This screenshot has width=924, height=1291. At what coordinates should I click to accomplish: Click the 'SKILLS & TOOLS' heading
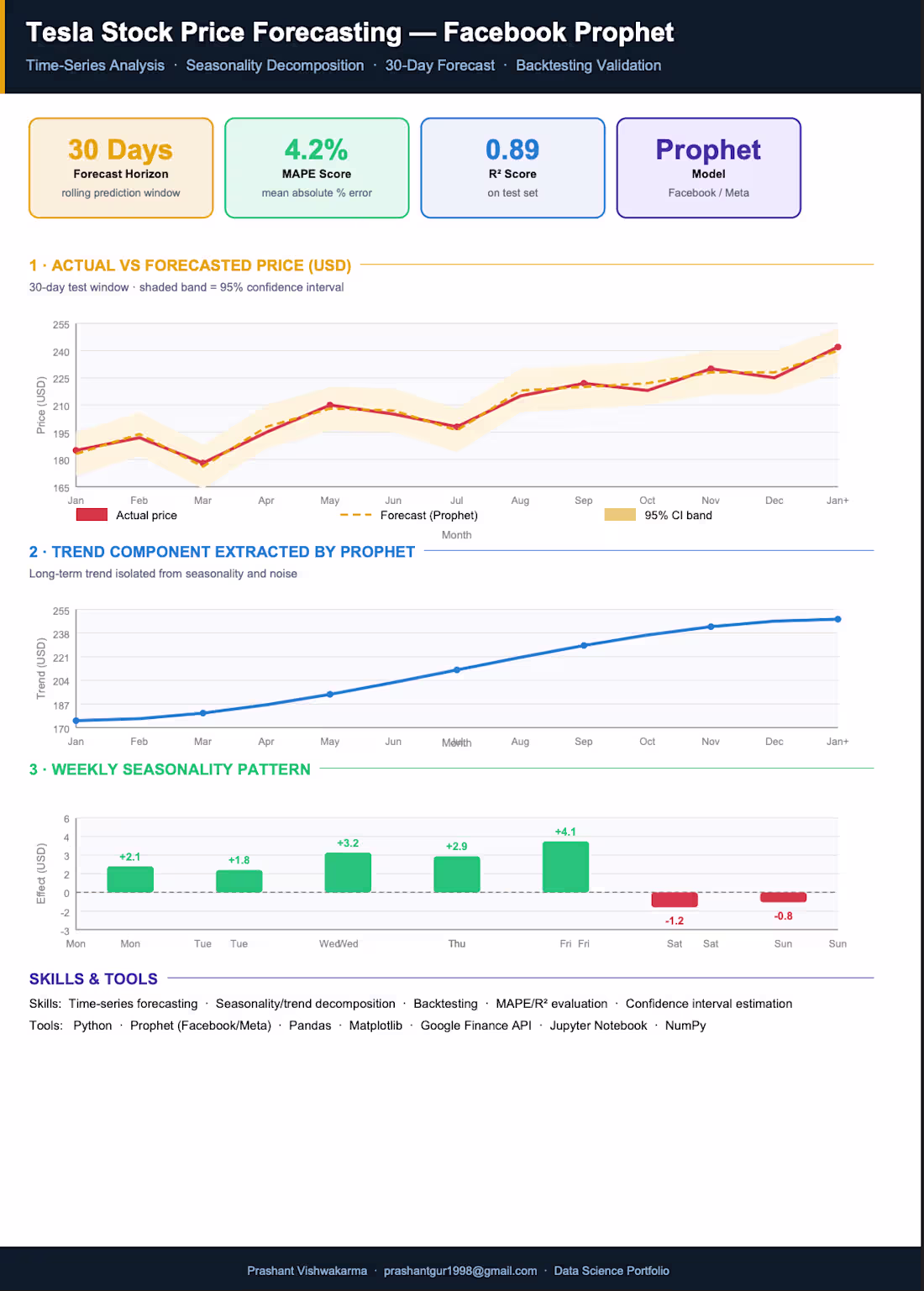(x=93, y=979)
